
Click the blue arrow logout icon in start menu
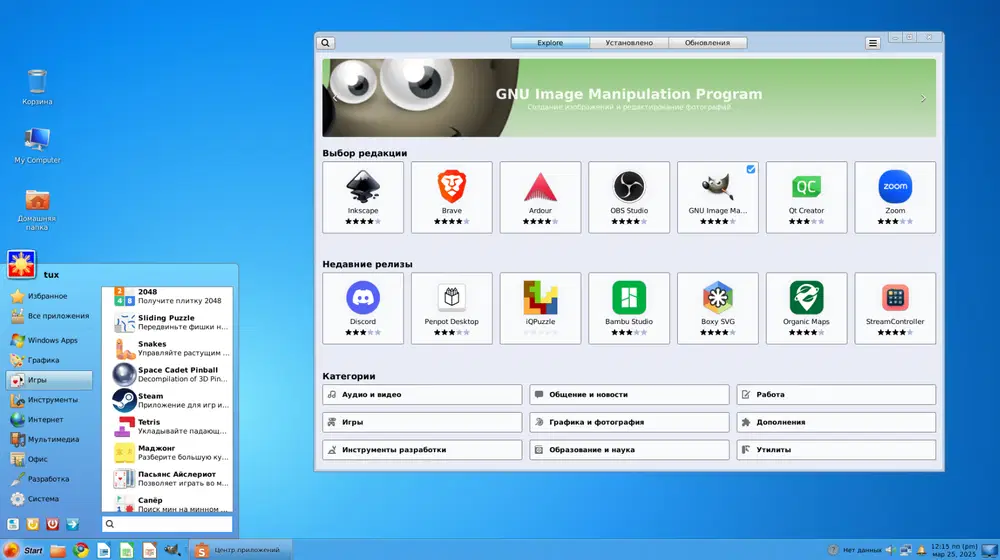pyautogui.click(x=73, y=524)
